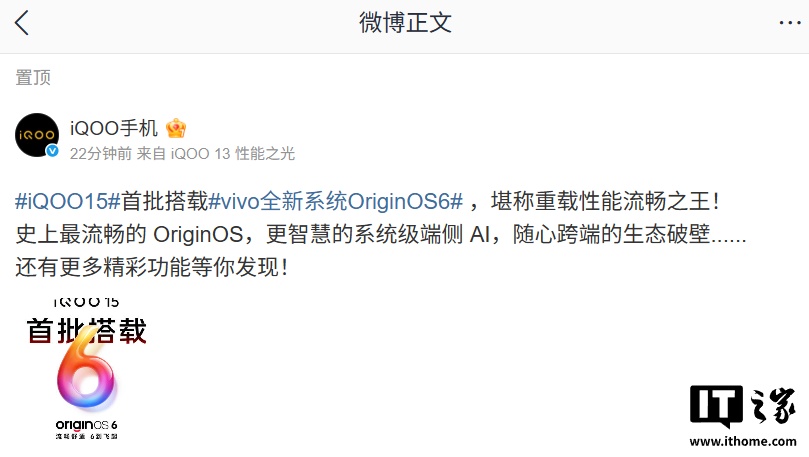Tap the IT之家 watermark logo

[x=742, y=405]
